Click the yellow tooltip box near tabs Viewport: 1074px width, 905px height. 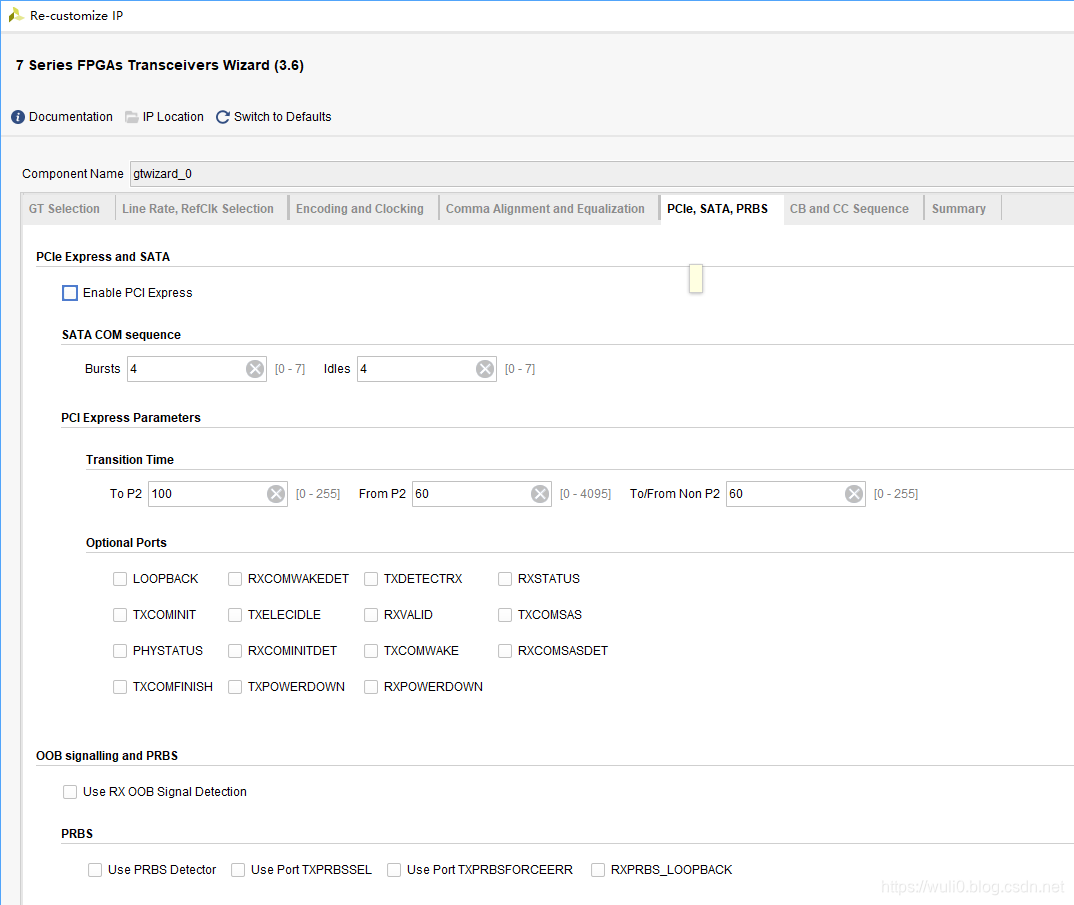coord(696,279)
